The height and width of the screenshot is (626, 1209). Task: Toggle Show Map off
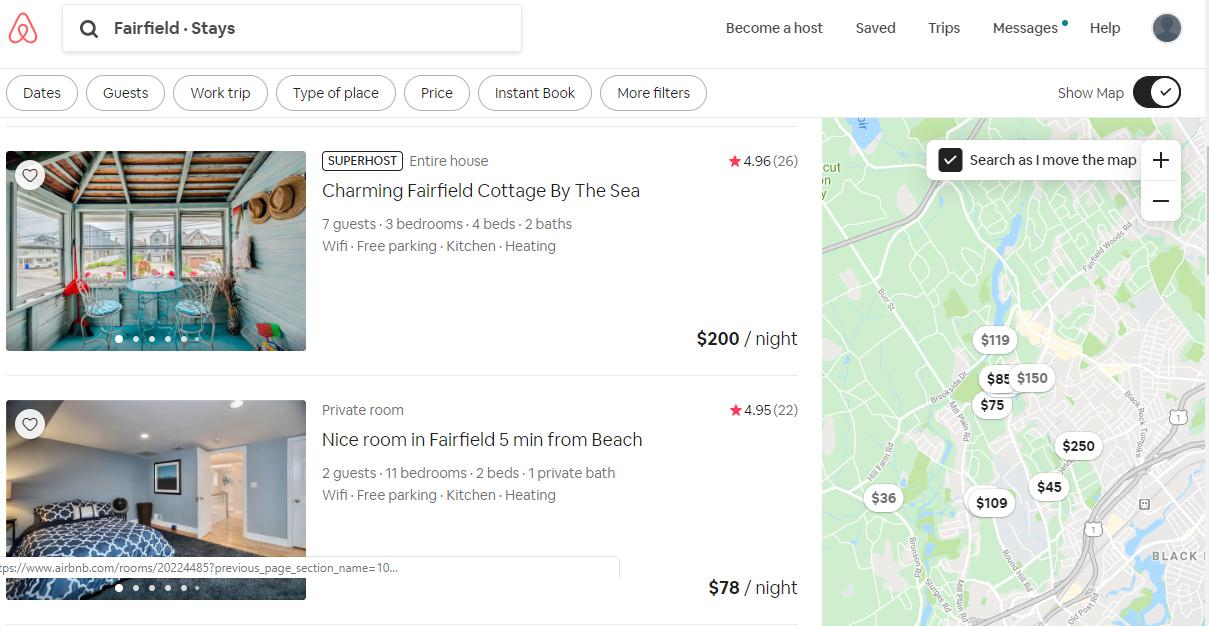click(x=1156, y=91)
